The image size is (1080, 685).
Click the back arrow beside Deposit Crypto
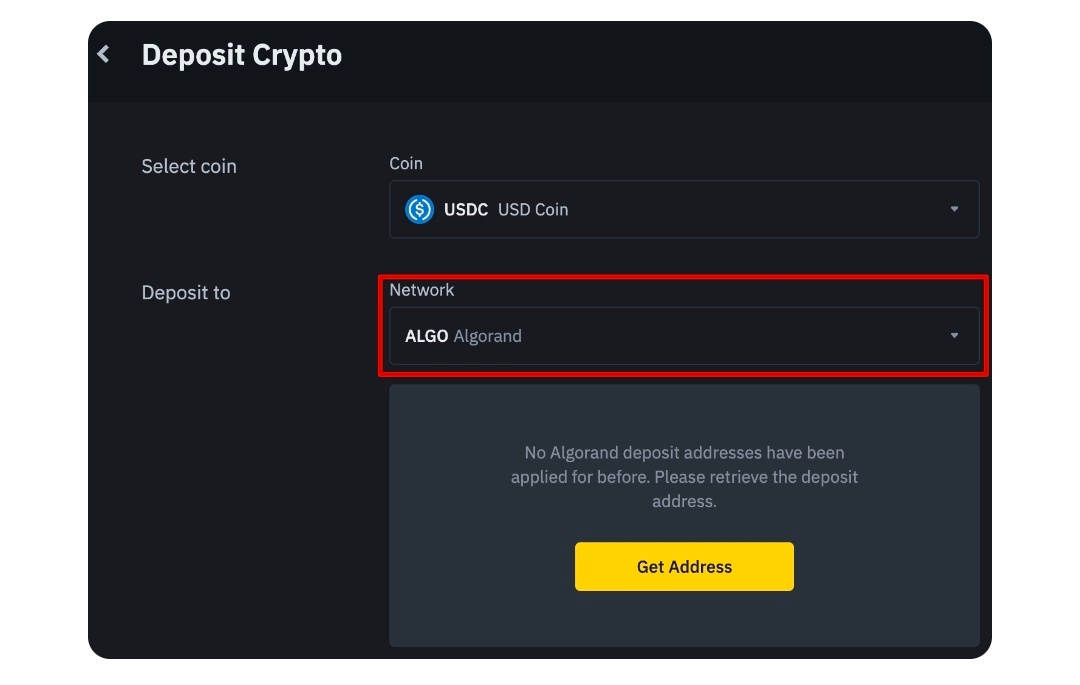[x=104, y=54]
